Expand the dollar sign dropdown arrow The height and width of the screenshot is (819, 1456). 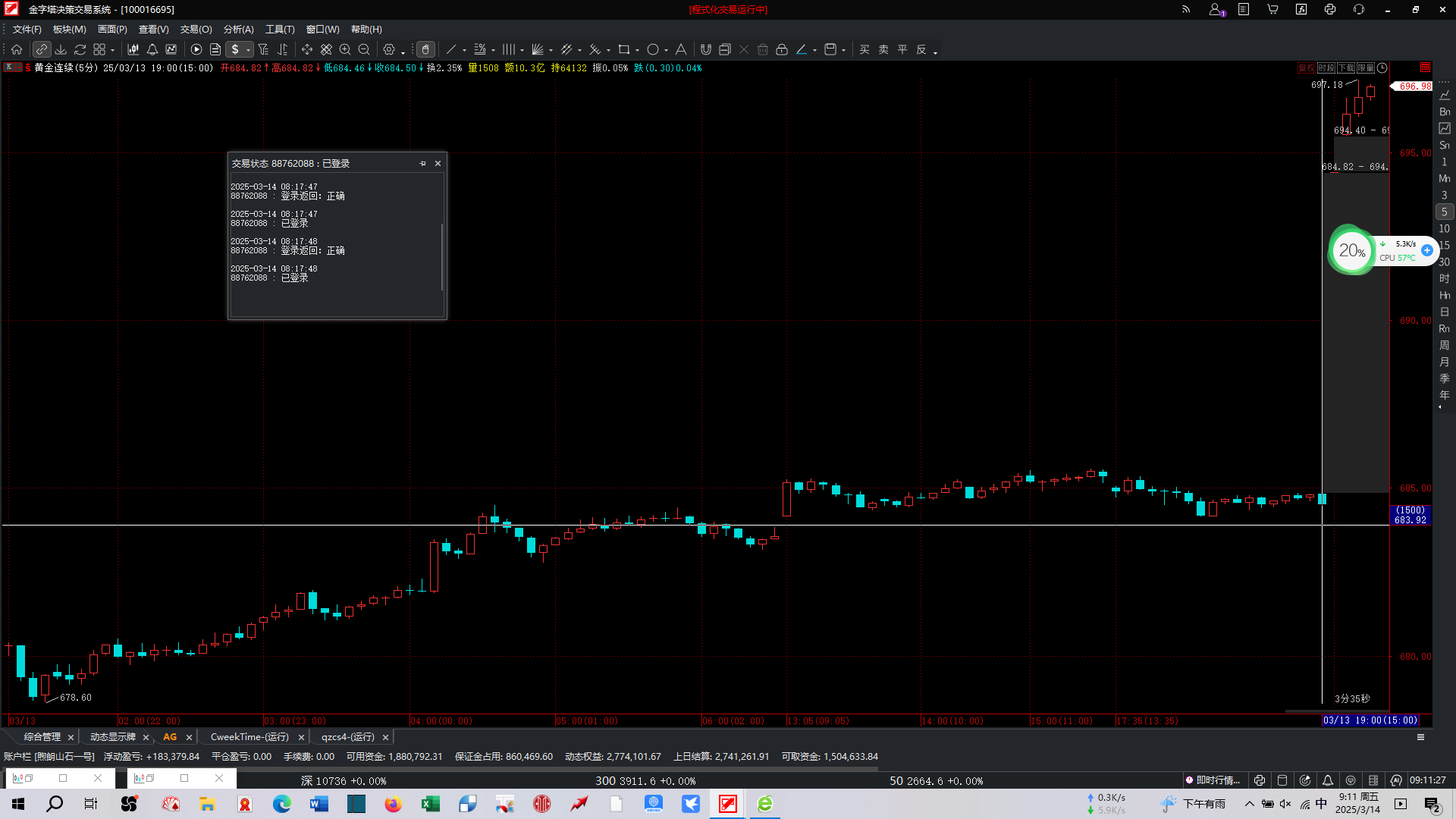tap(248, 51)
